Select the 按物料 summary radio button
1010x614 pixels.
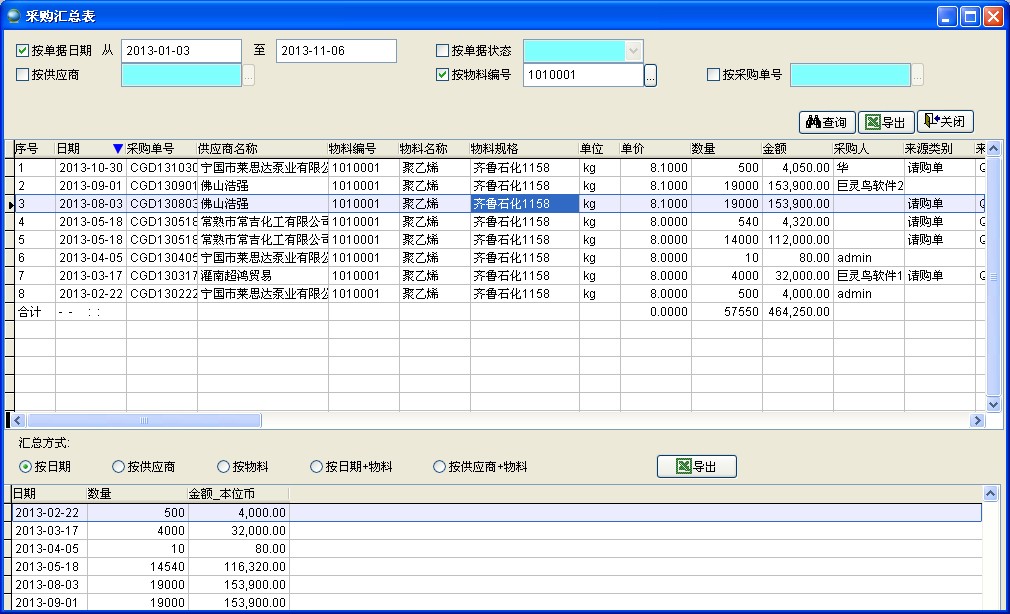tap(224, 467)
